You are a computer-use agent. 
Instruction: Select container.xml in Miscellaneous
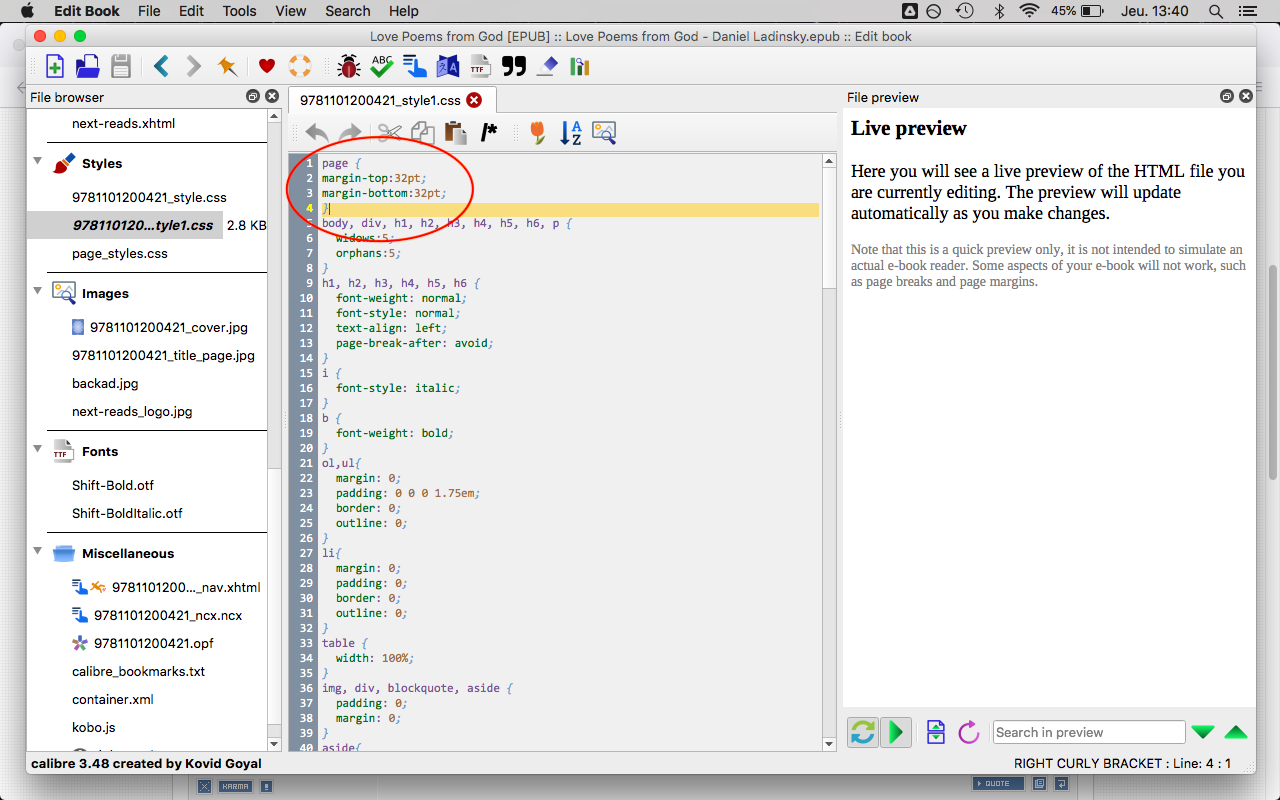pos(113,699)
